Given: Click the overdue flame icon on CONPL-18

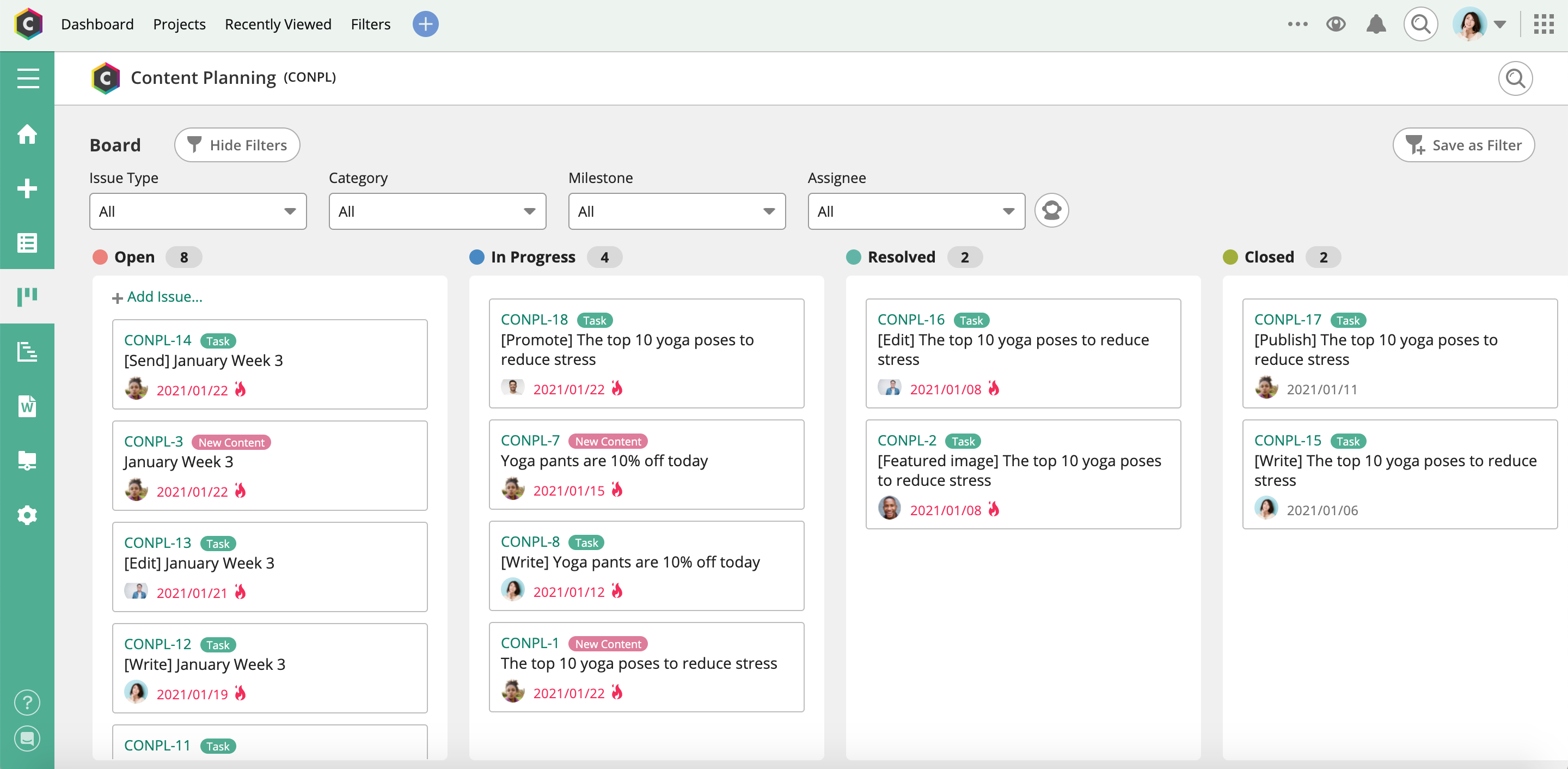Looking at the screenshot, I should [x=617, y=388].
